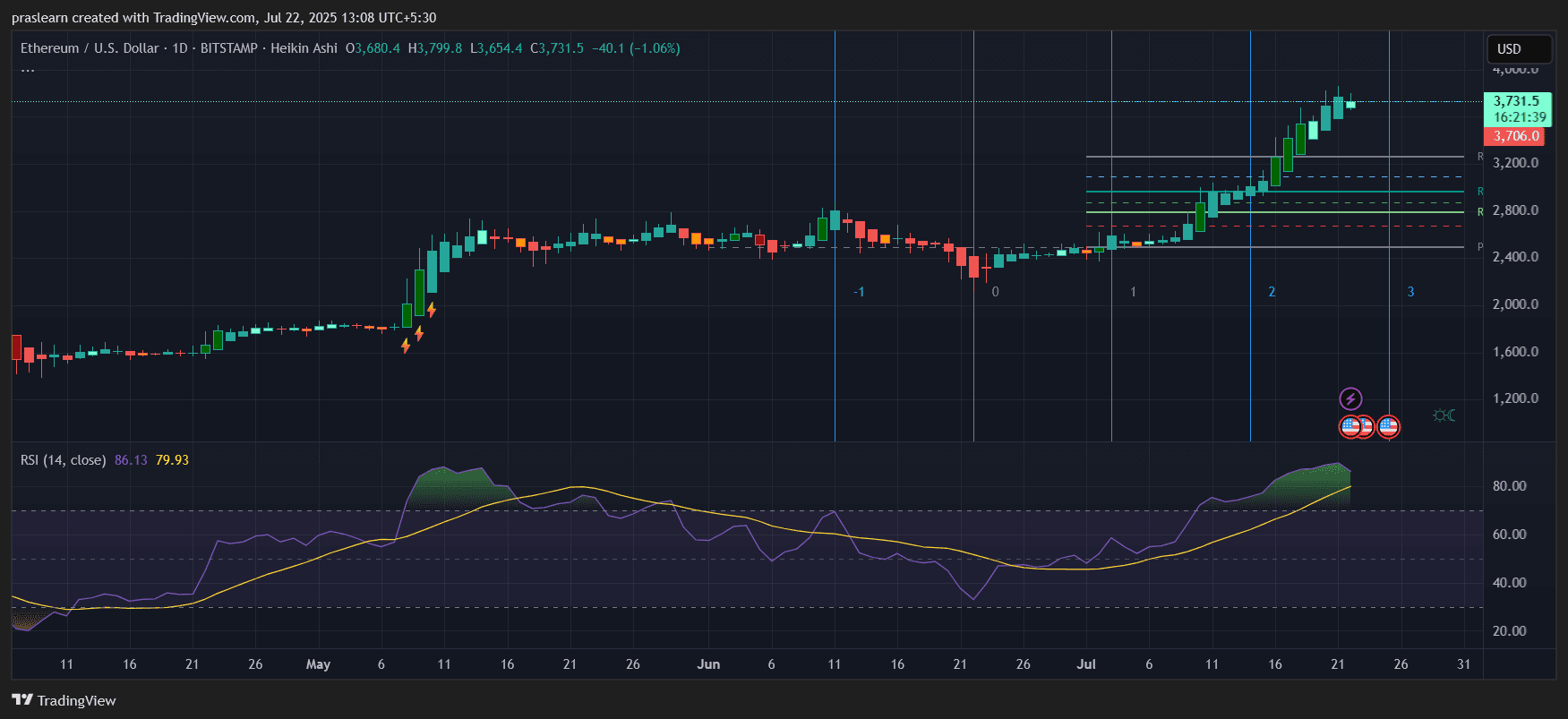Click the middle orange lightning bolt marker
This screenshot has width=1568, height=719.
coord(418,333)
